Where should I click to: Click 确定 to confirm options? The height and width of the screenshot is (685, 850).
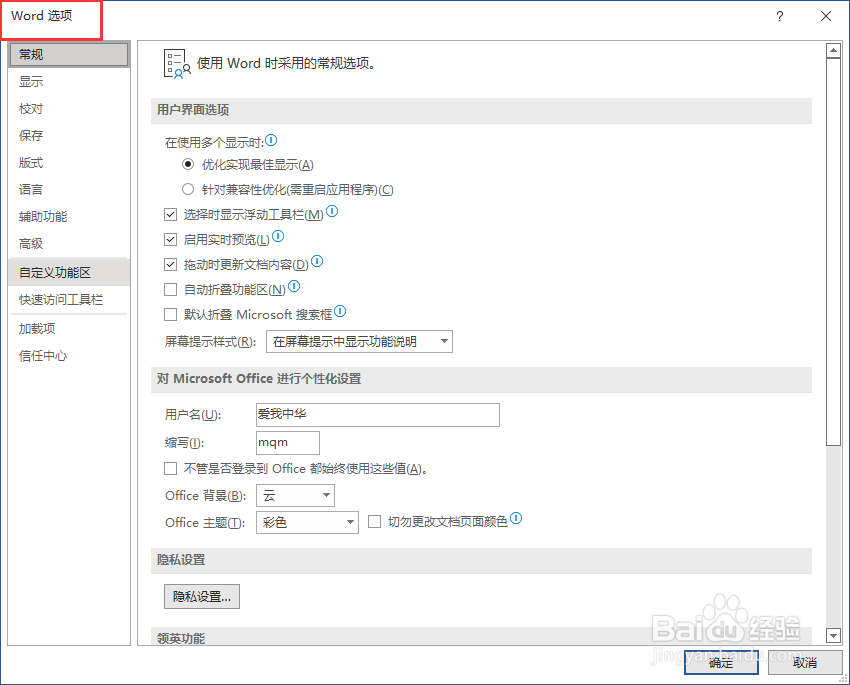[721, 662]
